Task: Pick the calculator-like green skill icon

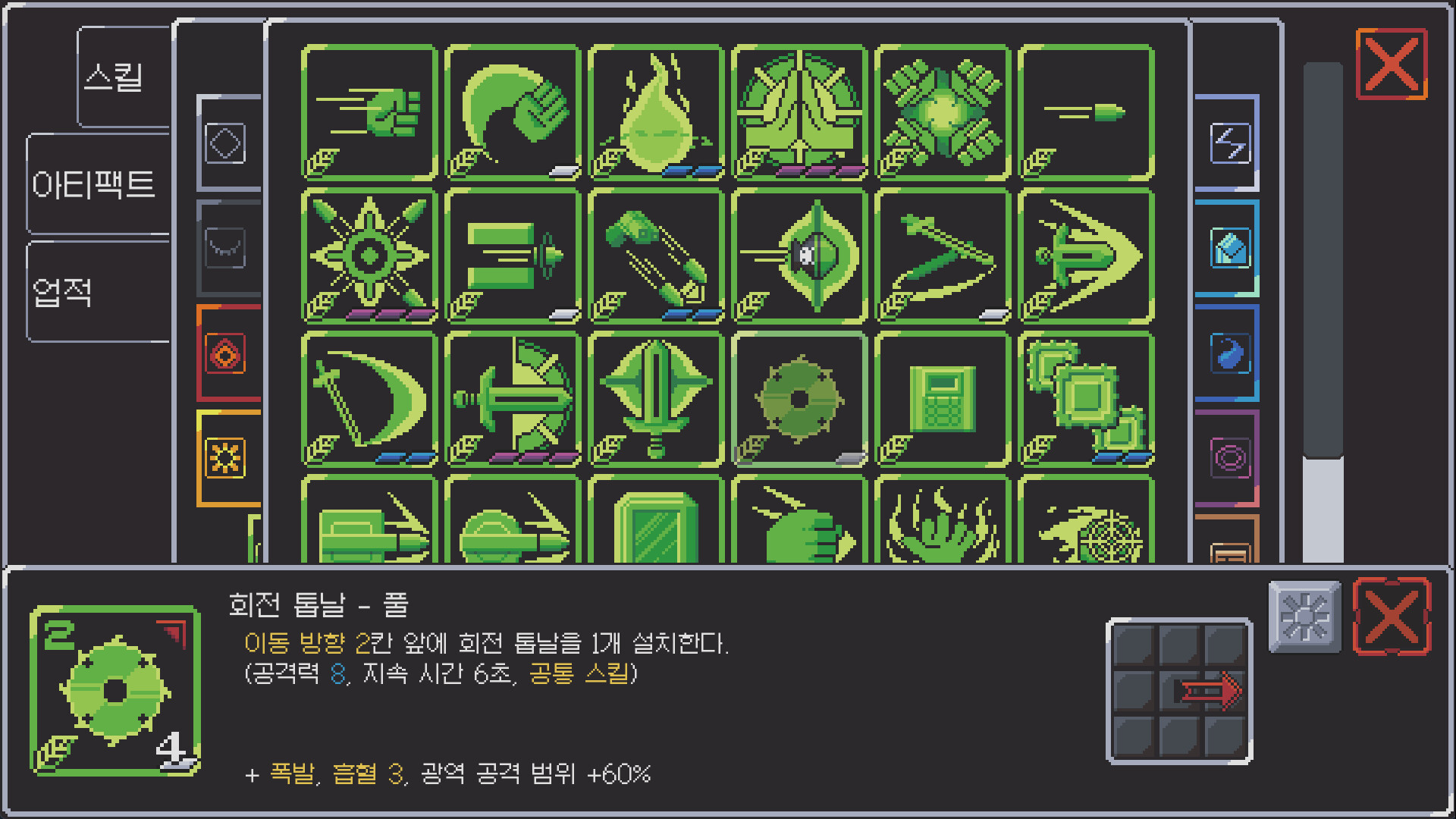Action: tap(943, 399)
